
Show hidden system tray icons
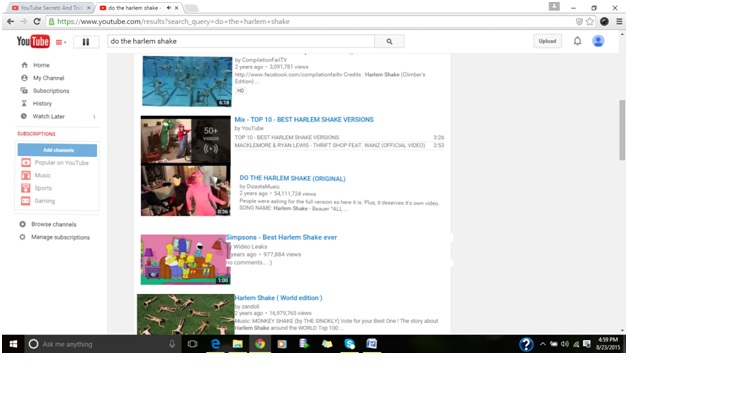point(543,344)
